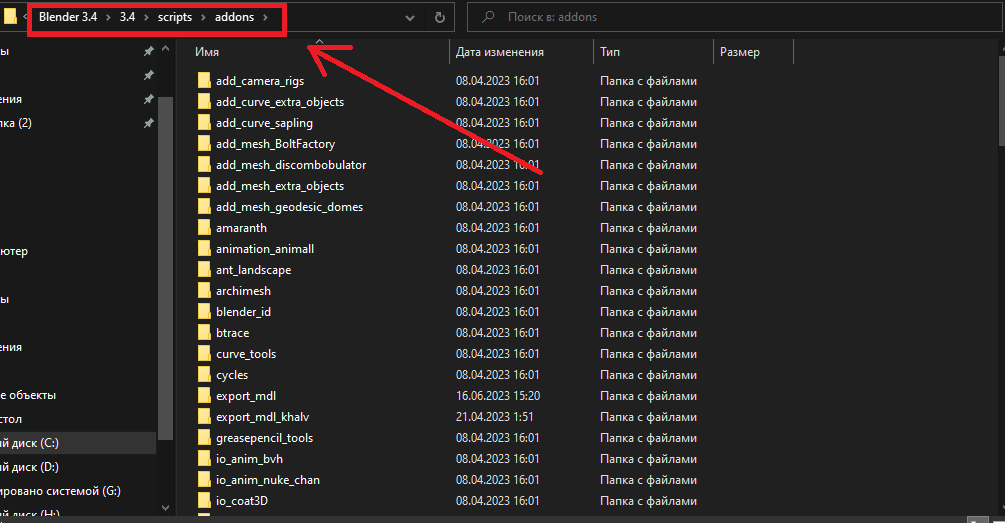The width and height of the screenshot is (1005, 523).
Task: Select the 3.4 breadcrumb segment
Action: pyautogui.click(x=128, y=17)
